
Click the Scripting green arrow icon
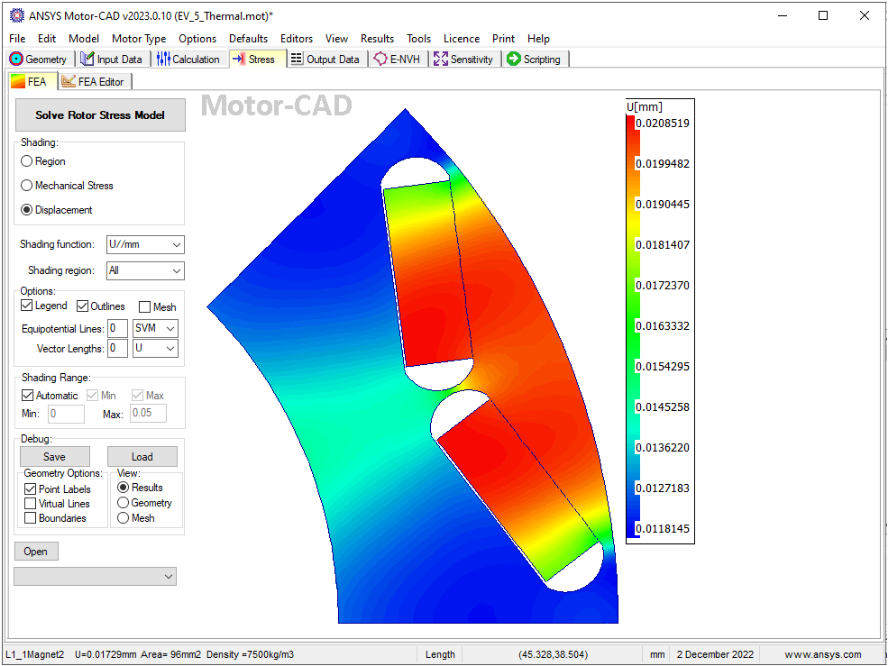tap(514, 59)
